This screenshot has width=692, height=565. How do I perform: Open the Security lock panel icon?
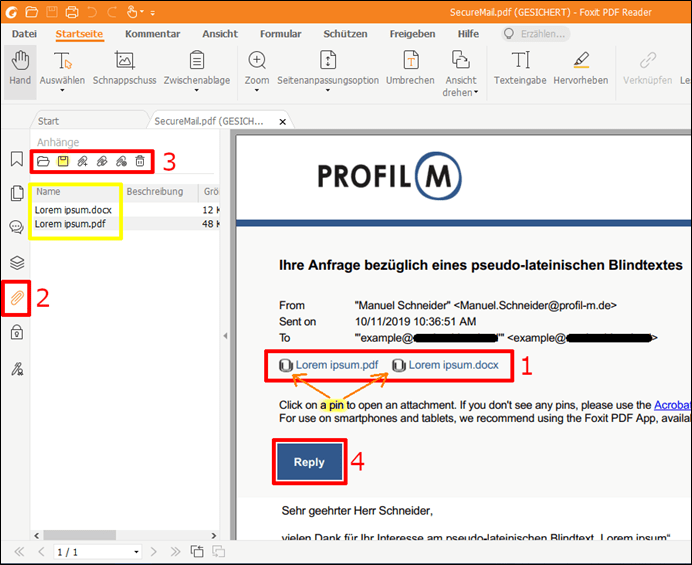coord(16,333)
